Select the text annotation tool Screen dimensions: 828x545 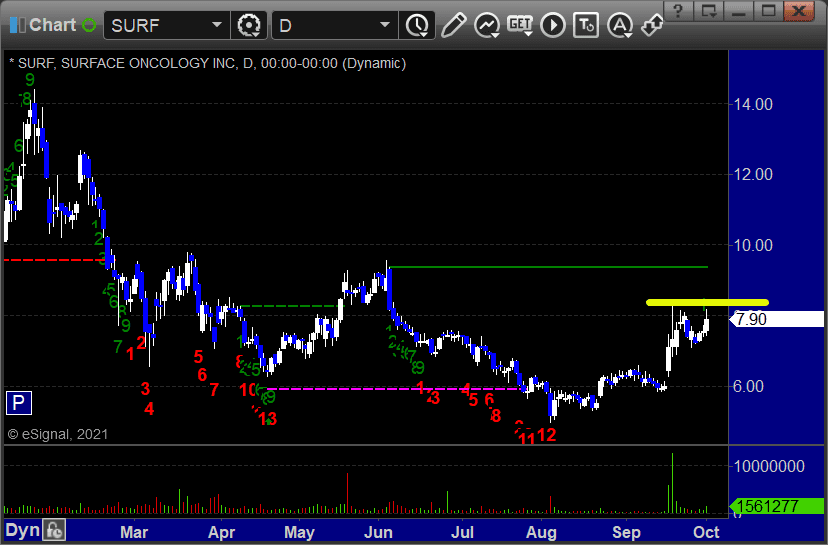click(x=586, y=25)
